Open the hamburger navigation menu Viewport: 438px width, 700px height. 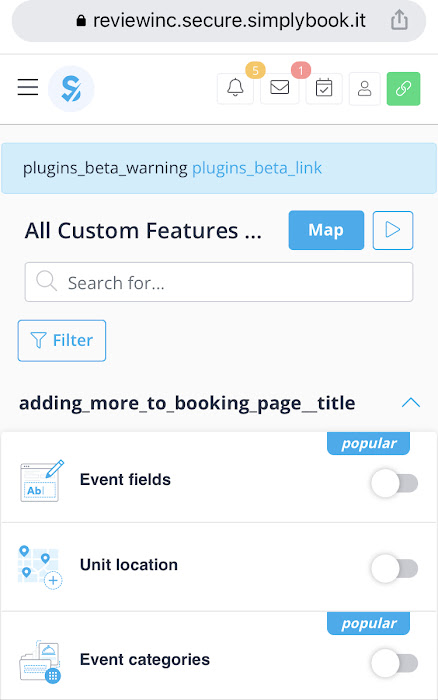click(x=28, y=87)
